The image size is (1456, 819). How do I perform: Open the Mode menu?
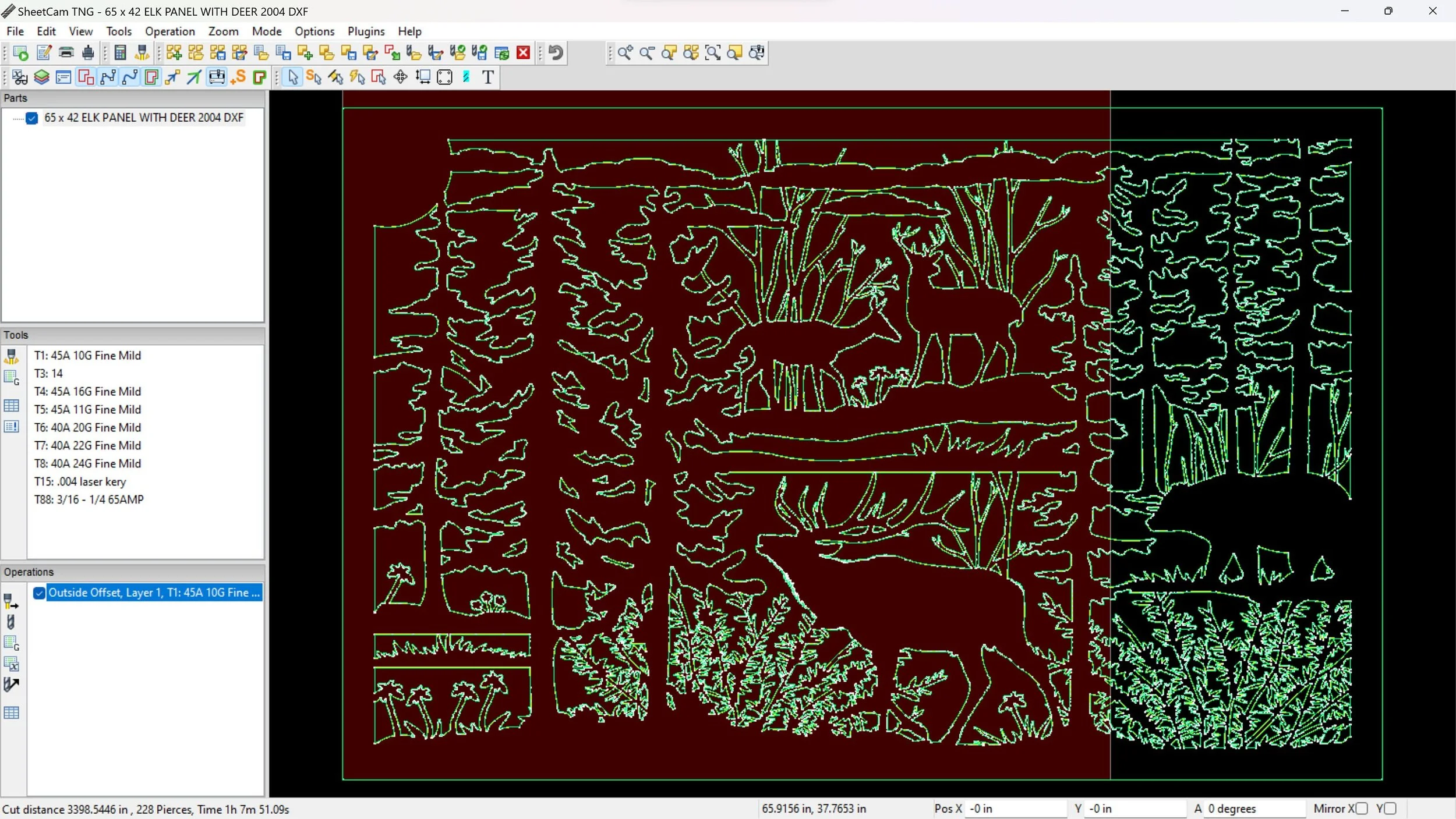pos(267,31)
